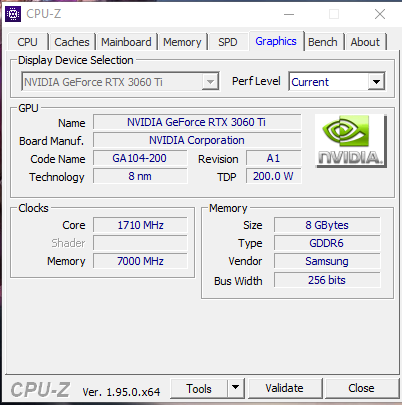The image size is (402, 405).
Task: Open the SPD tab
Action: 228,42
